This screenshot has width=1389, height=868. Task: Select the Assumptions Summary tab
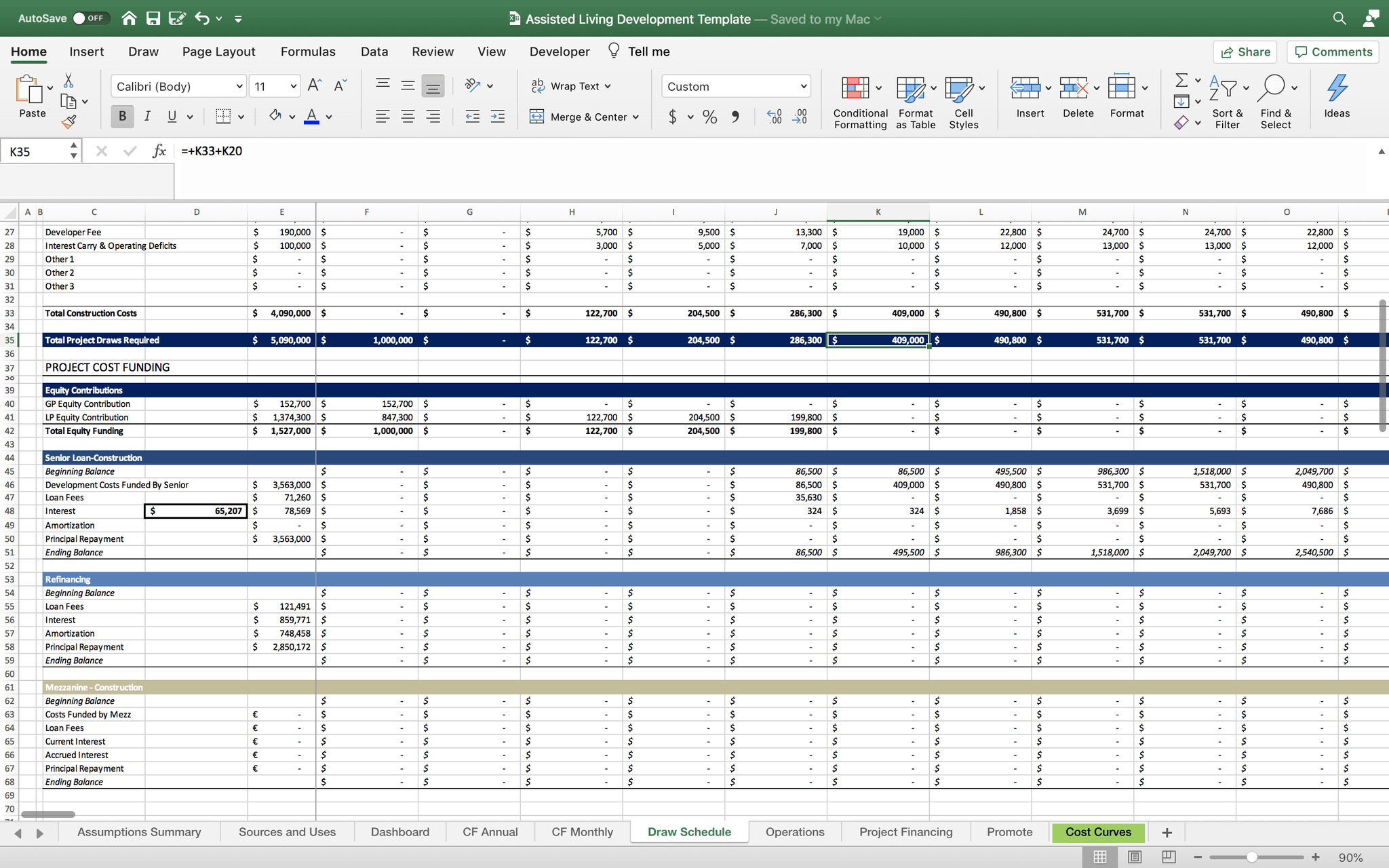139,832
